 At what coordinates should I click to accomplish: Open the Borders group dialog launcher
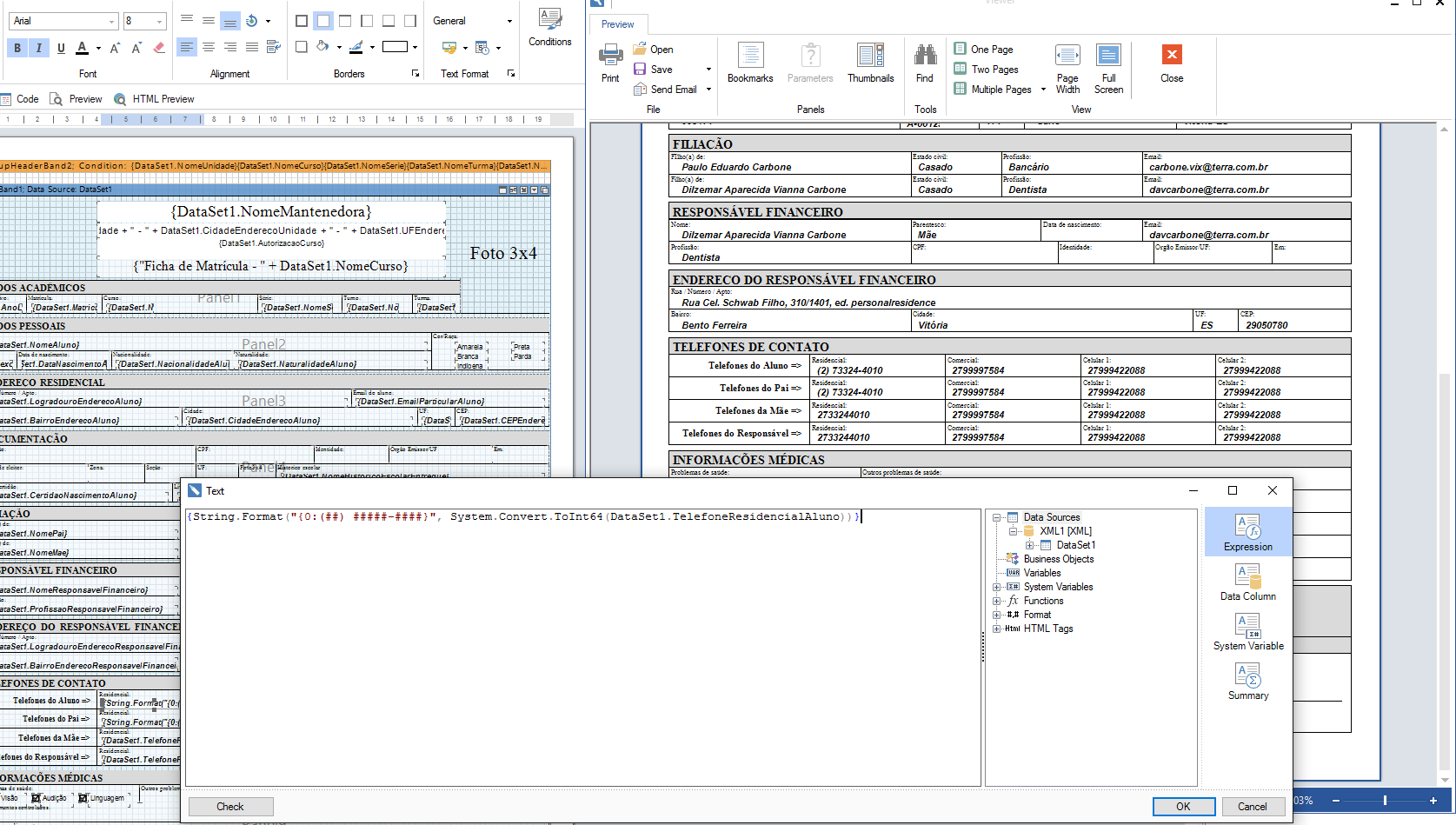[x=416, y=74]
